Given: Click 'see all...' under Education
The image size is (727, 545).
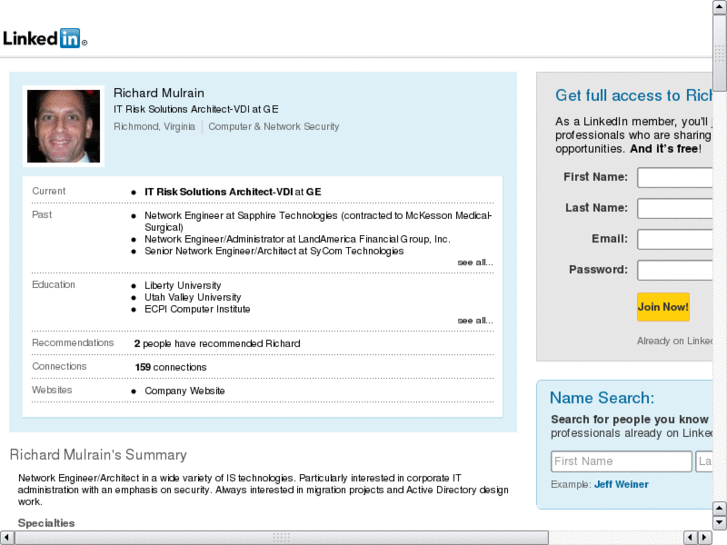Looking at the screenshot, I should pyautogui.click(x=475, y=321).
